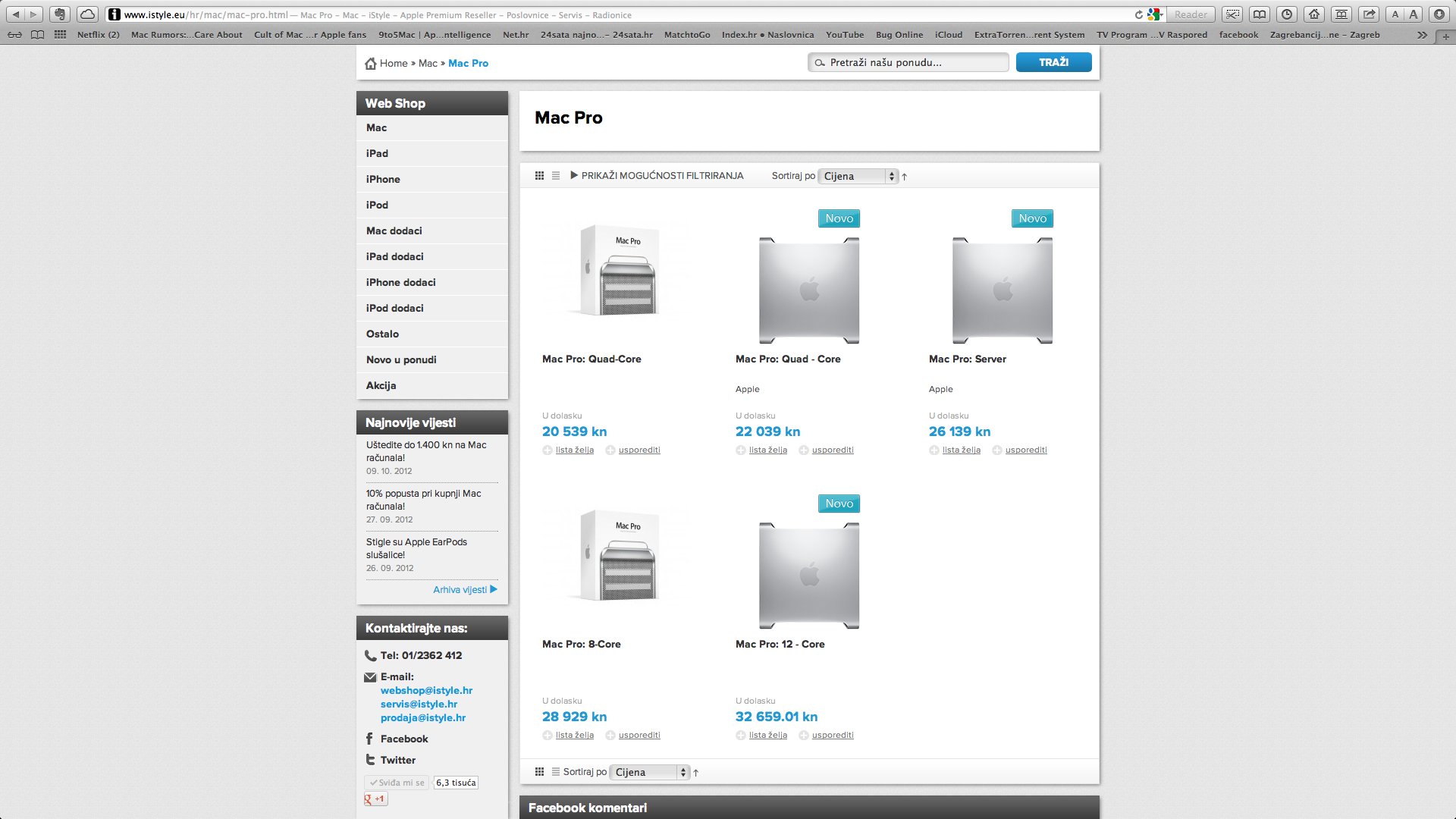This screenshot has height=819, width=1456.
Task: Open the Akcija category
Action: point(432,386)
